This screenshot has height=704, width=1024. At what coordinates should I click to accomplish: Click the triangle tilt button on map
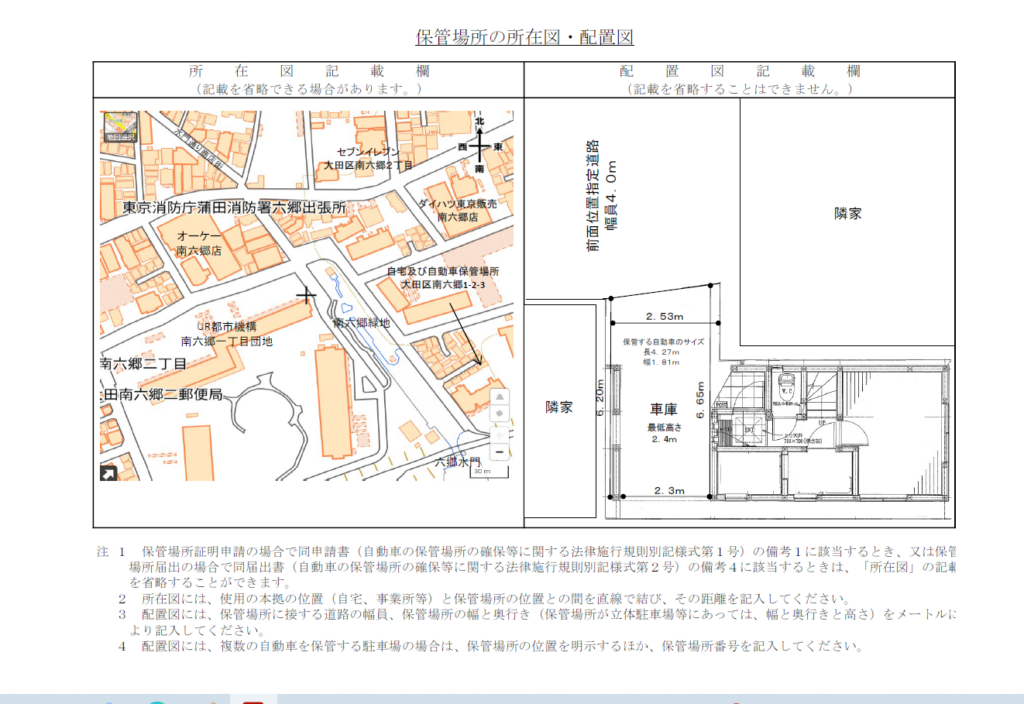pyautogui.click(x=500, y=397)
